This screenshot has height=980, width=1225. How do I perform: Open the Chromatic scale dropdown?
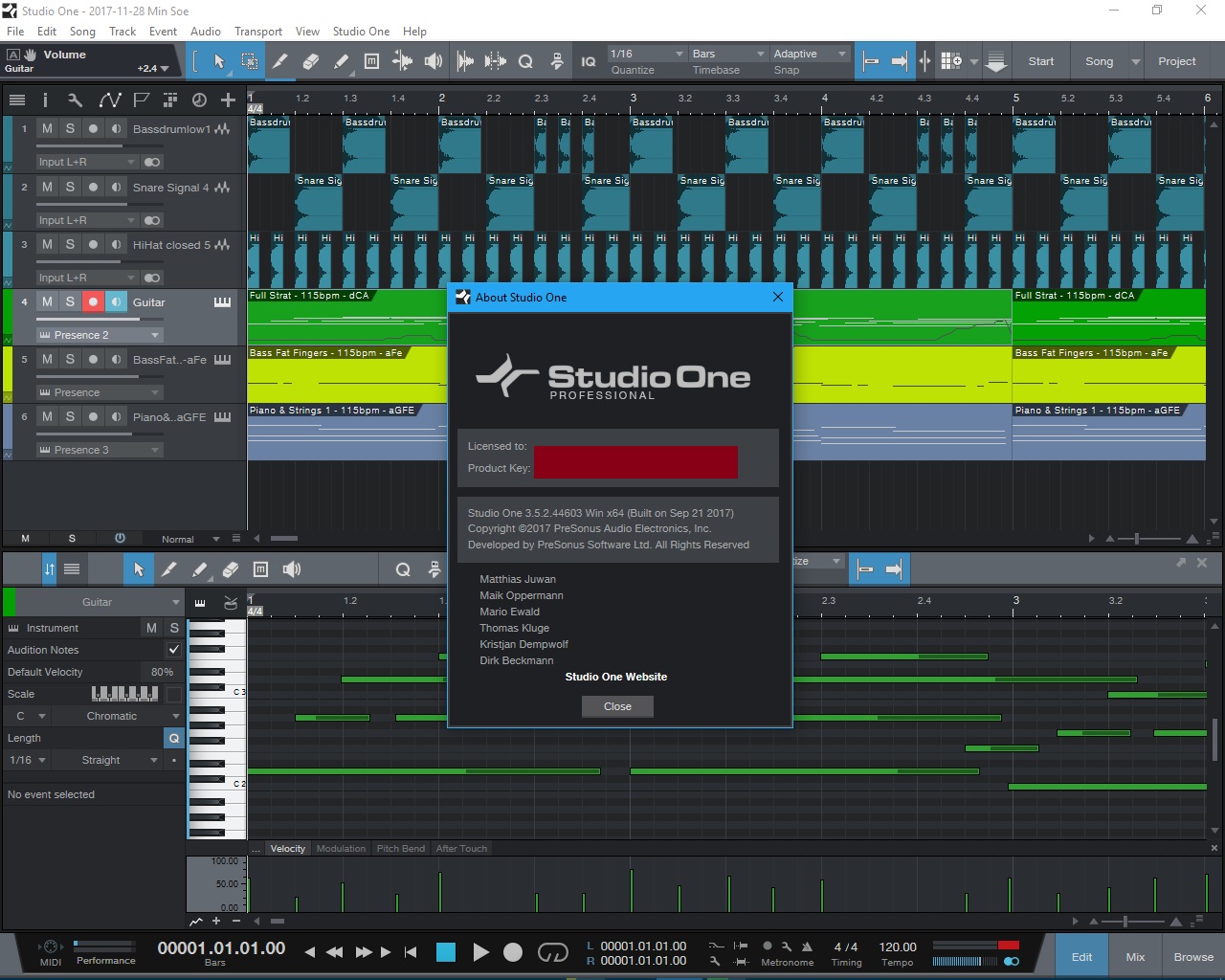117,716
